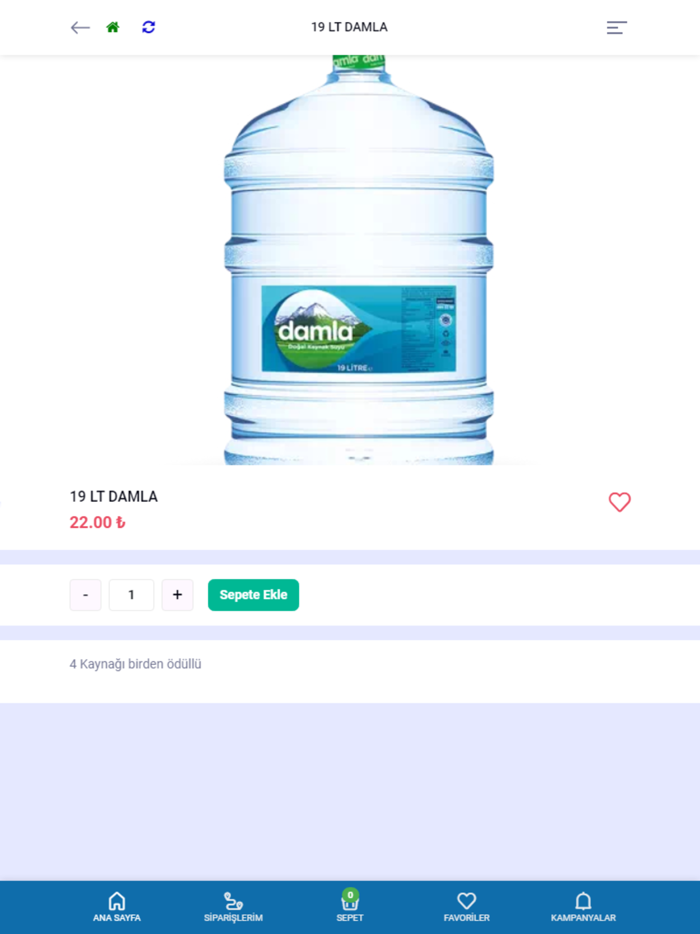This screenshot has height=934, width=700.
Task: Click the 22.00 ₺ price text
Action: (97, 522)
